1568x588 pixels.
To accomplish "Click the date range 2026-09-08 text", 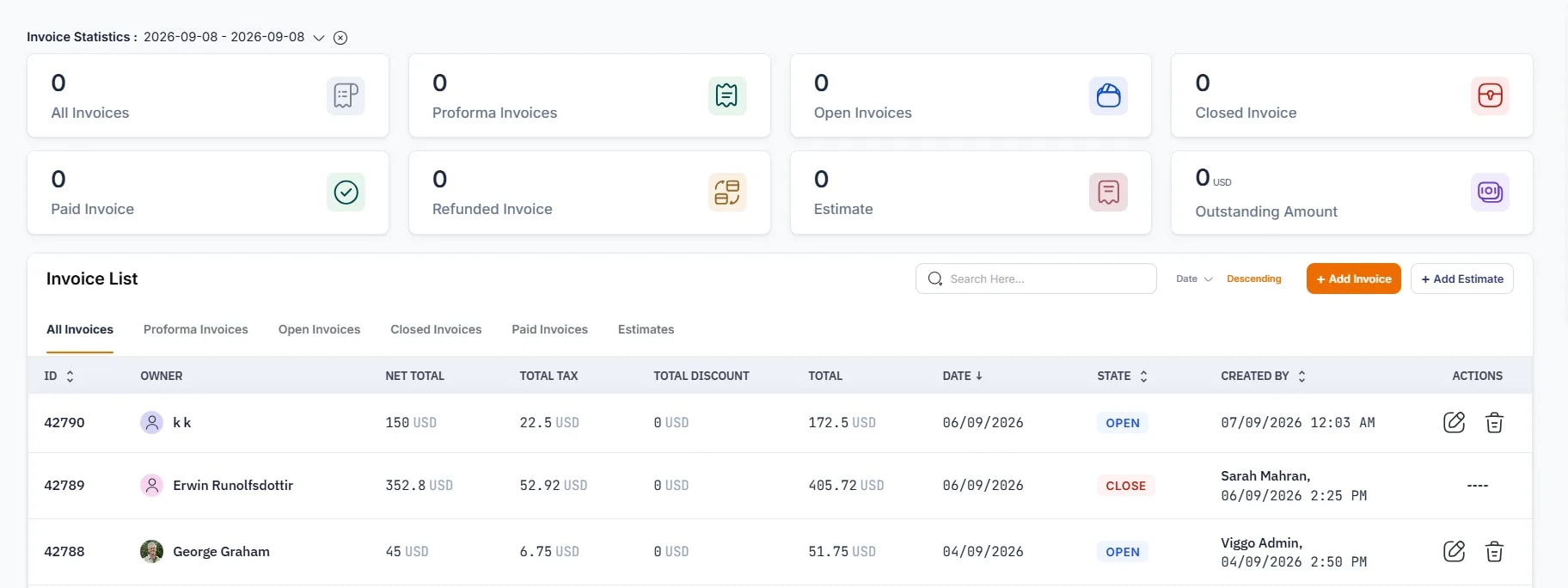I will [x=224, y=37].
